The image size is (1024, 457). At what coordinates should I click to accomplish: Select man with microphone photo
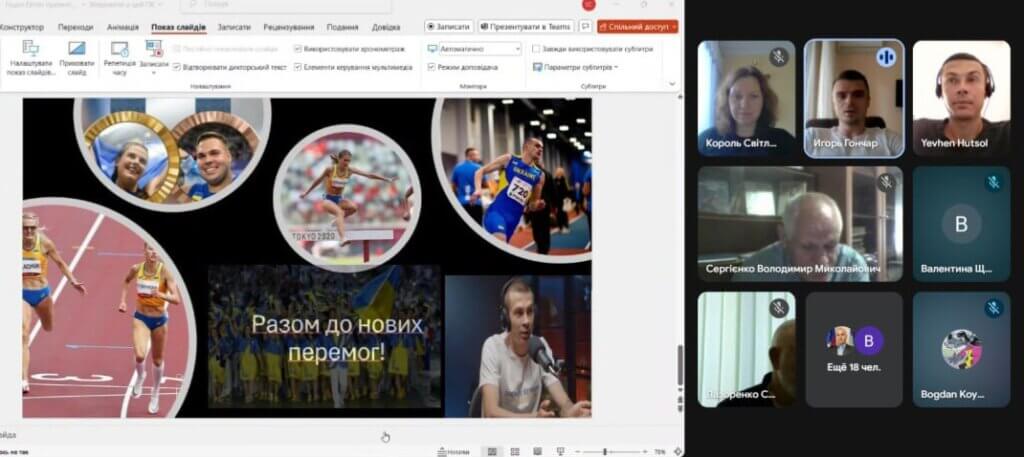518,346
